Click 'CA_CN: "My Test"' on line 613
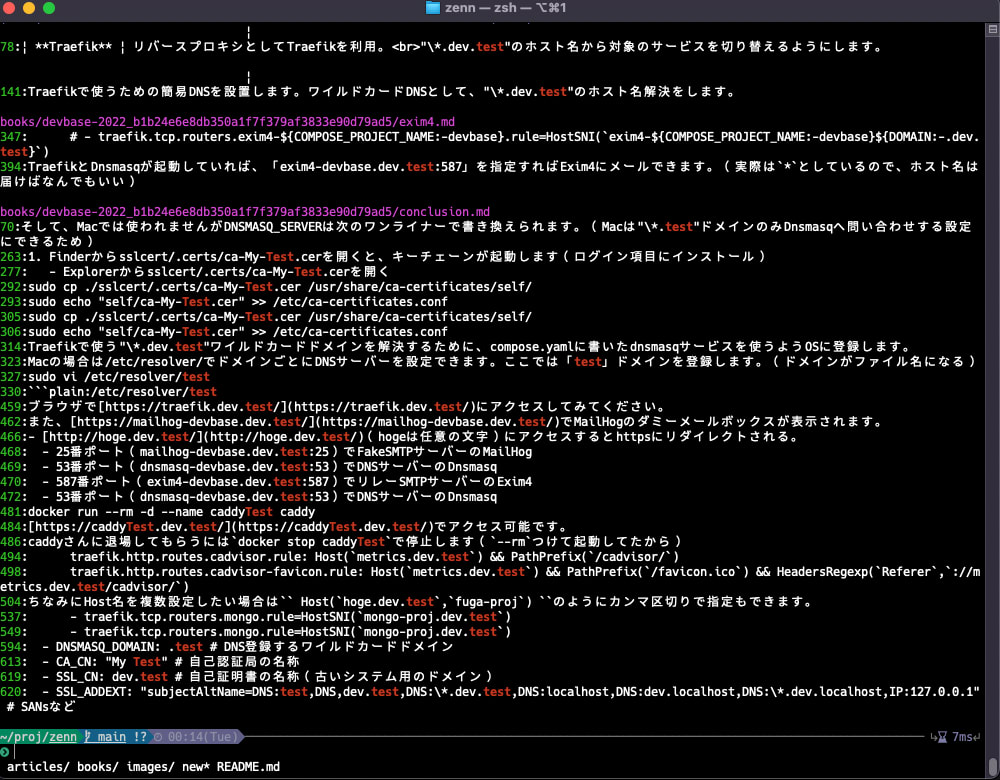 112,661
